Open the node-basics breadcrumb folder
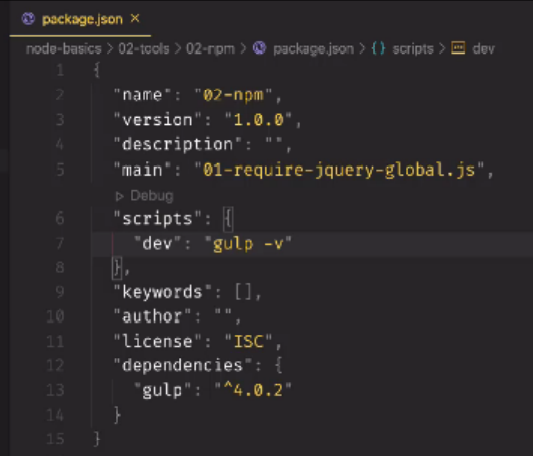533x456 pixels. click(x=64, y=49)
